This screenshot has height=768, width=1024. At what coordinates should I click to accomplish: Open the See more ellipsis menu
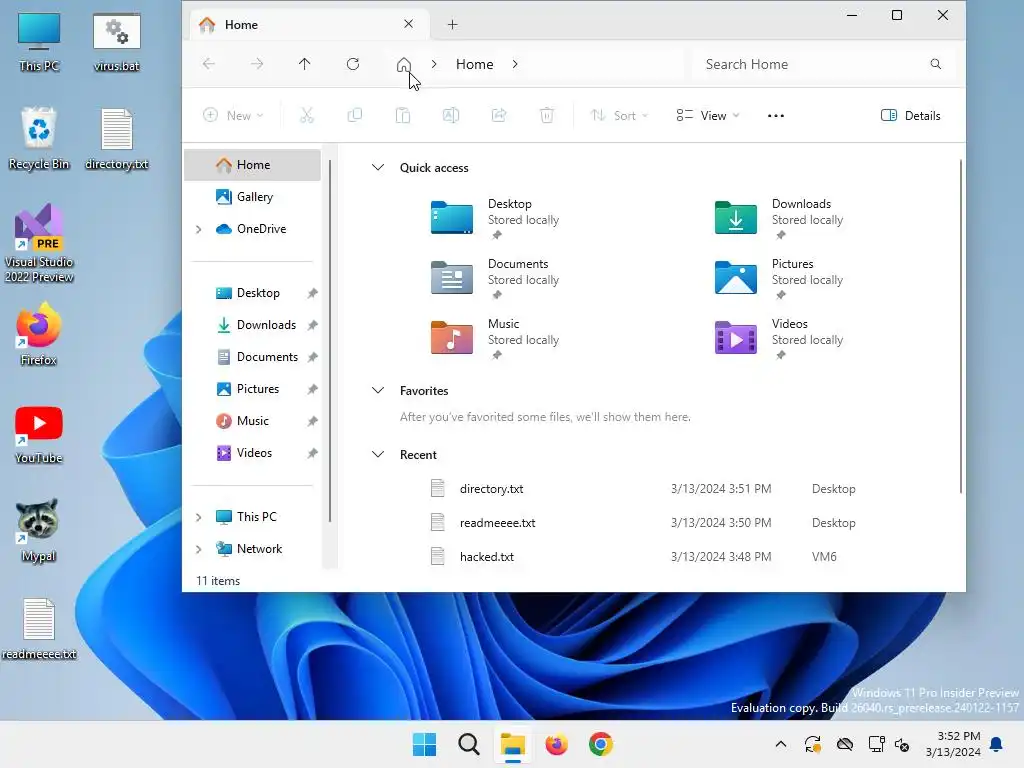pyautogui.click(x=776, y=116)
